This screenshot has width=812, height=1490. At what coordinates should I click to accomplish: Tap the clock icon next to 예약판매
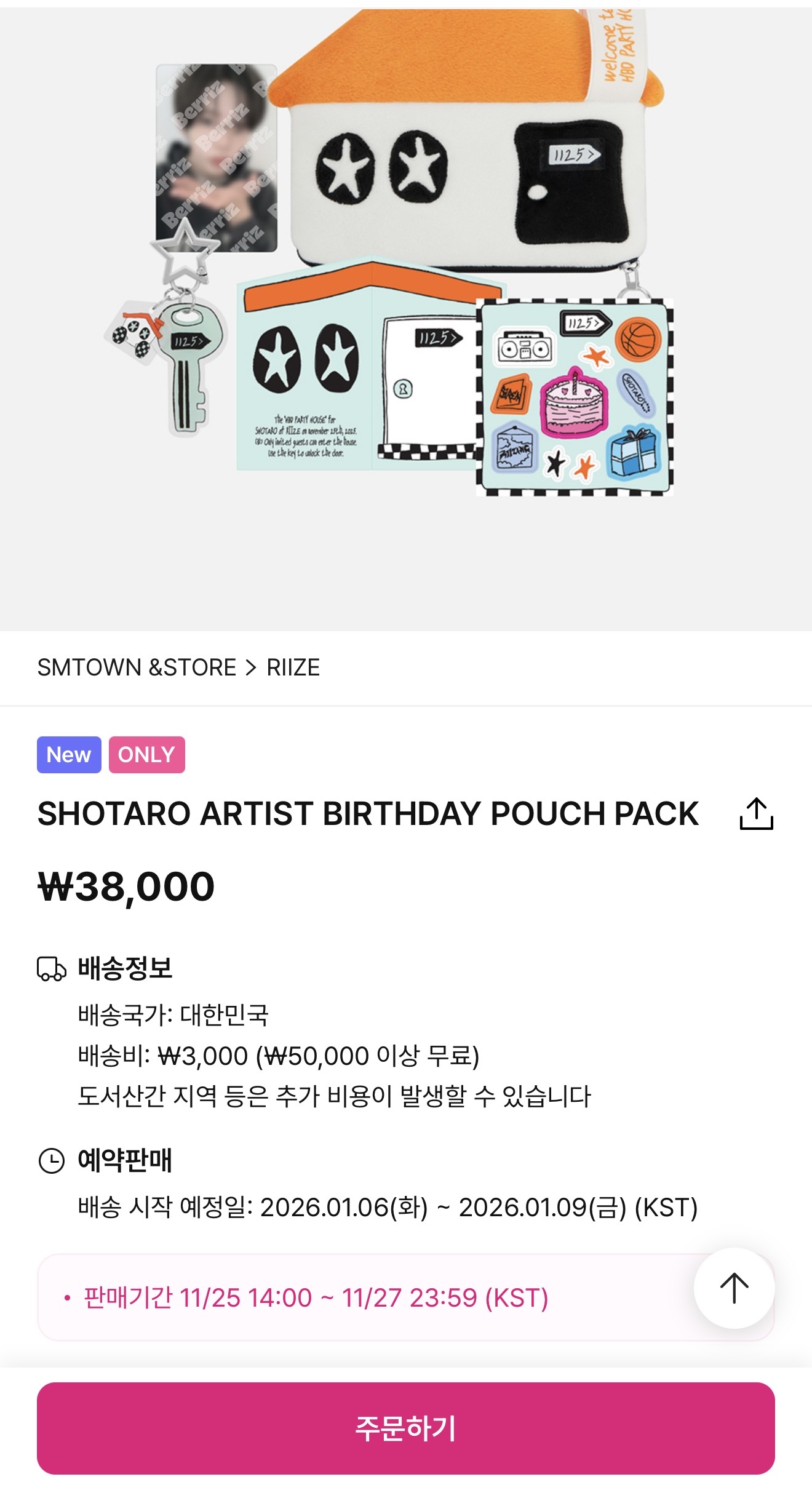52,1161
